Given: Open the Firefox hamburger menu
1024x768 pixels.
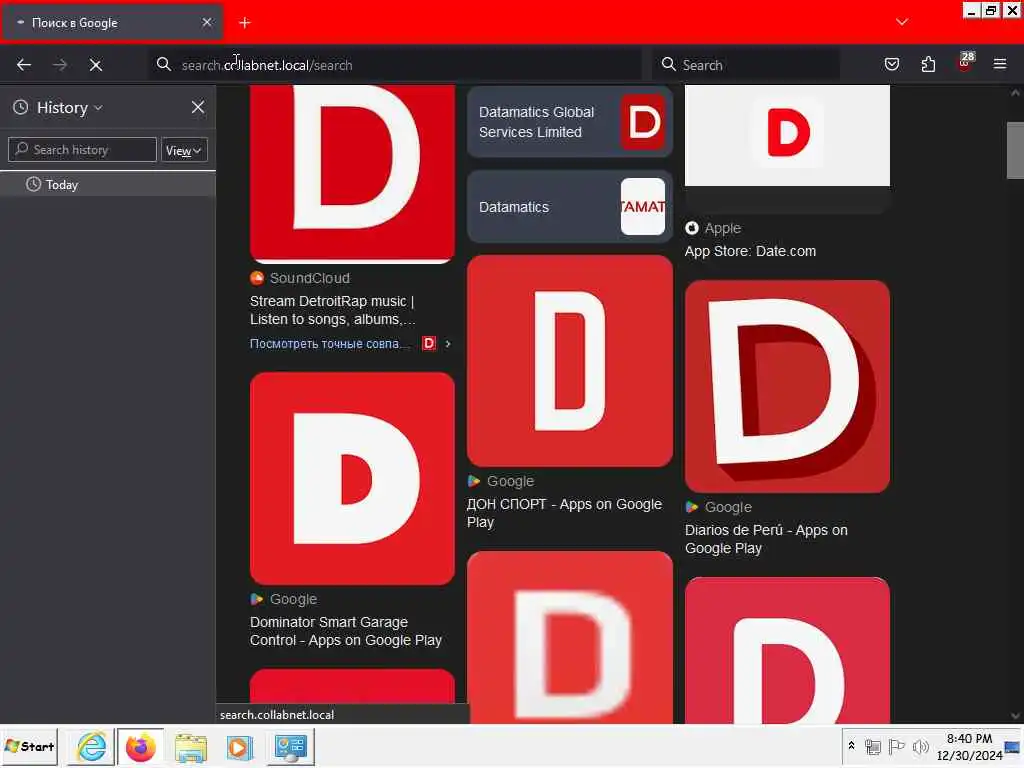Looking at the screenshot, I should [x=1000, y=64].
